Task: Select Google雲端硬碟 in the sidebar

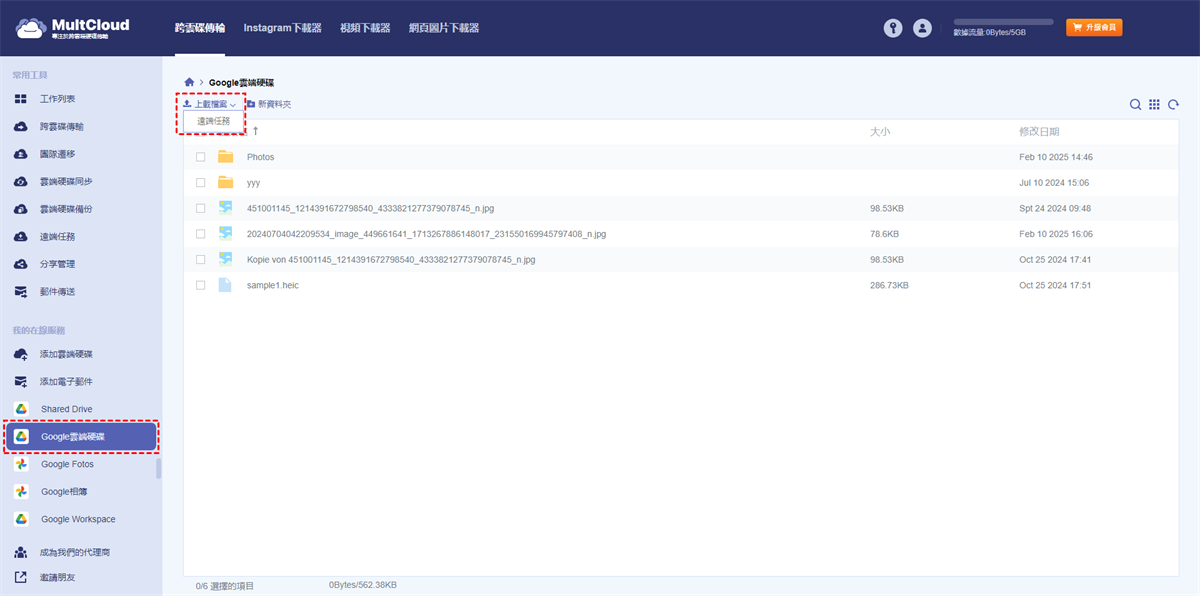Action: 80,437
